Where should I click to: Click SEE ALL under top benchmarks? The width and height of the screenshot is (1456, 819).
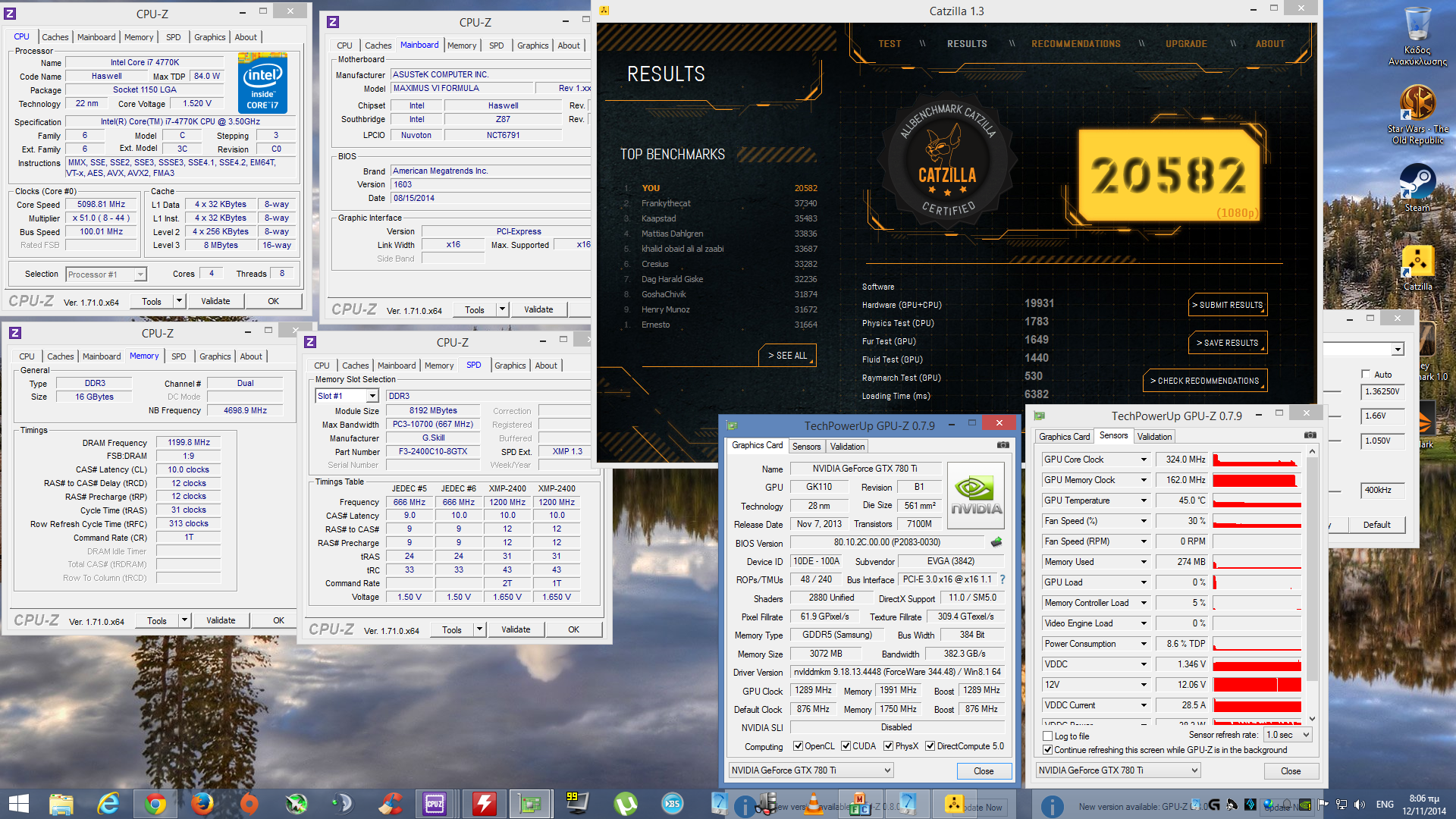(x=787, y=356)
